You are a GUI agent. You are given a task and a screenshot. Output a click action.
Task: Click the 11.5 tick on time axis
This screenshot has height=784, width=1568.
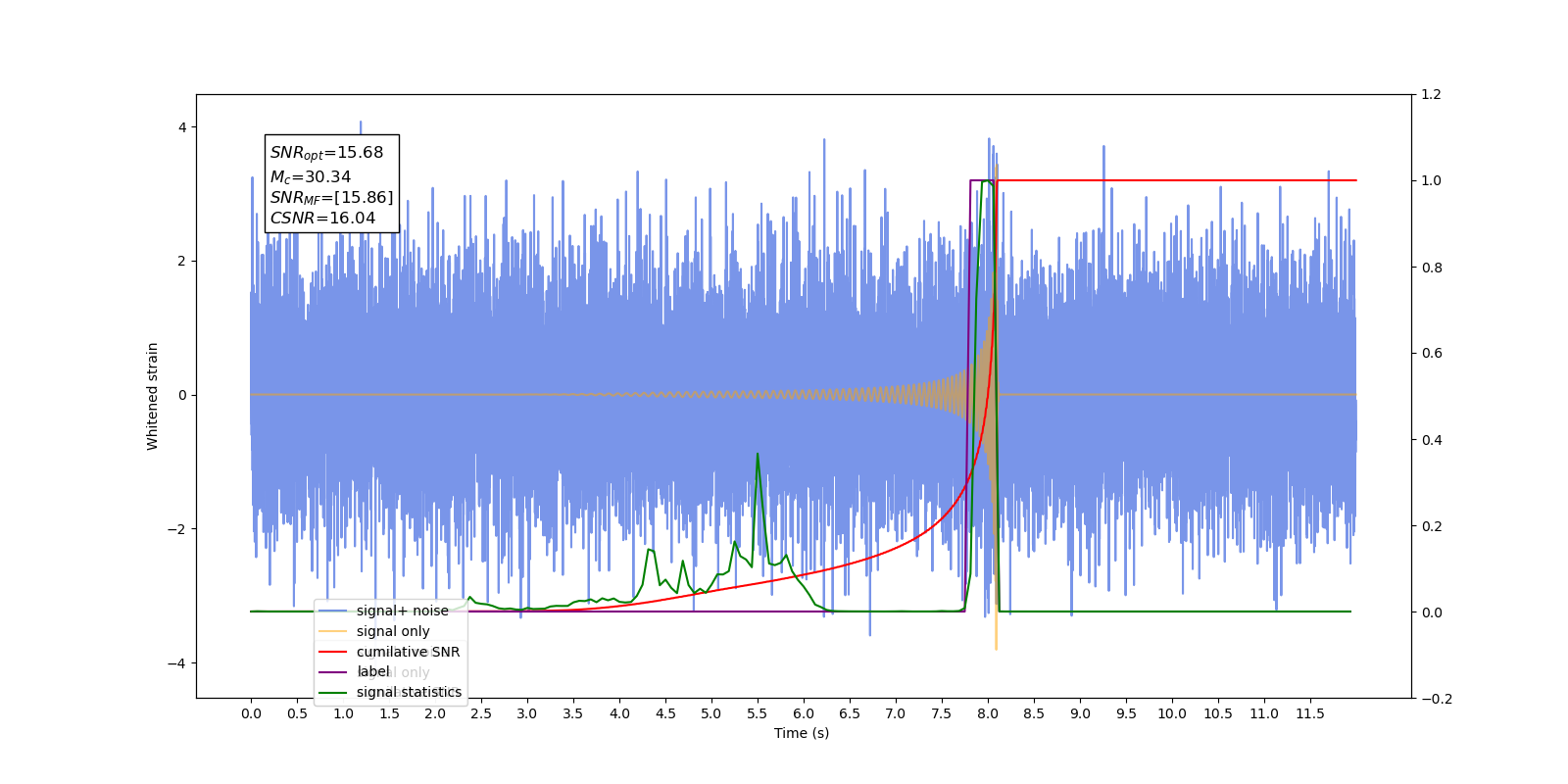(1310, 713)
